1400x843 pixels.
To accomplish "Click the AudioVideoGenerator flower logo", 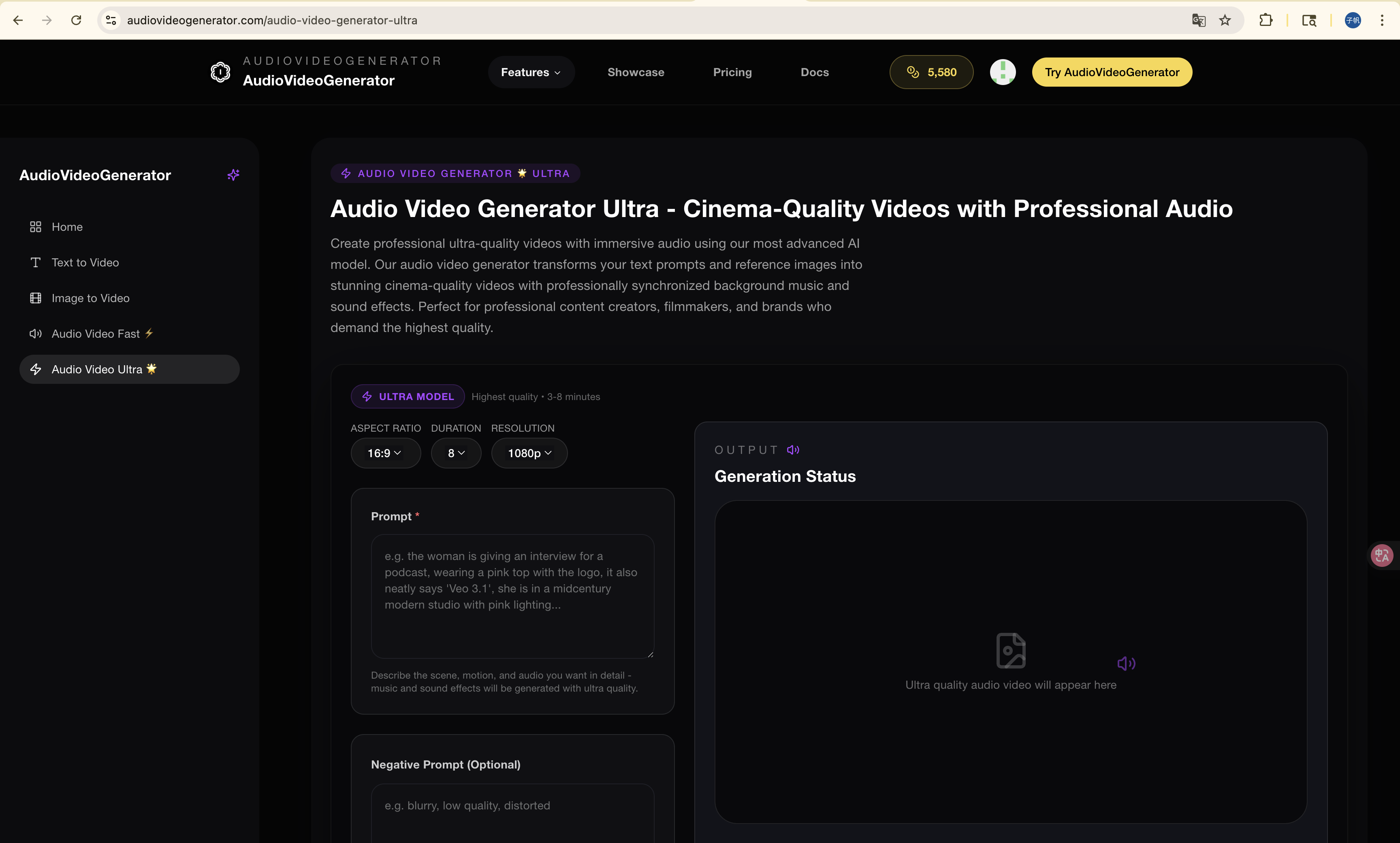I will point(220,72).
